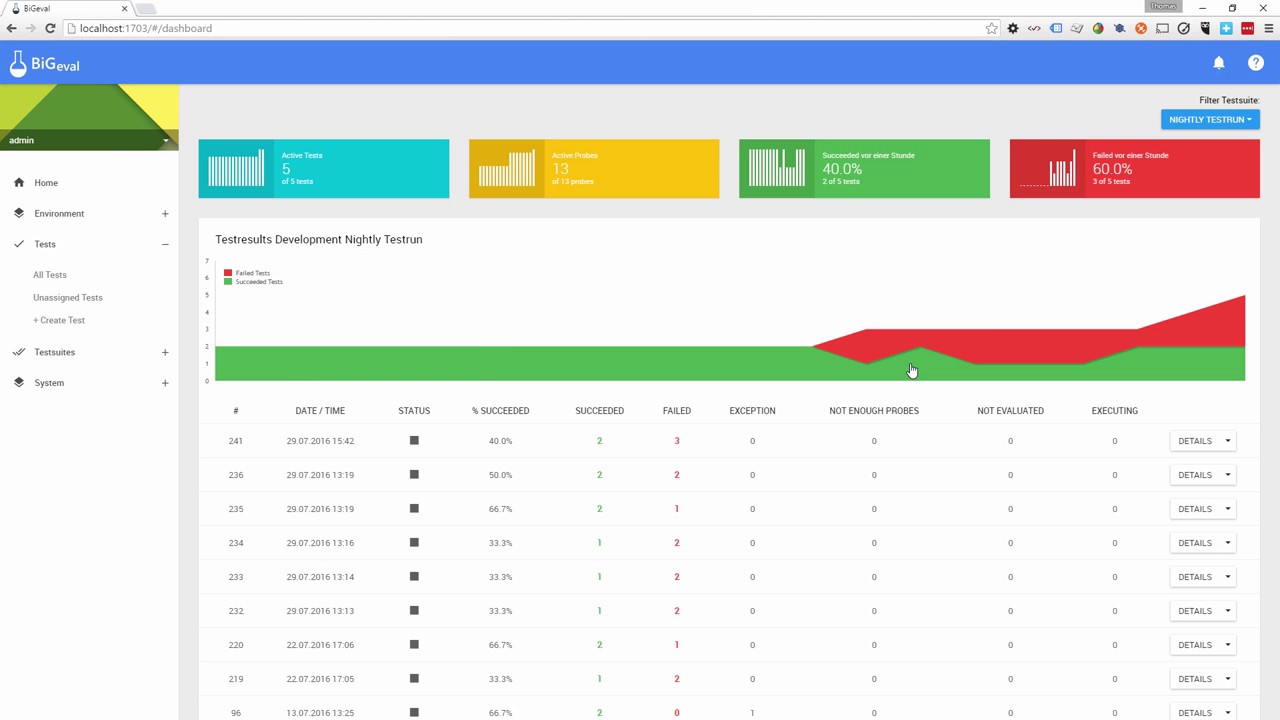Click the status square for run 234
Viewport: 1280px width, 720px height.
click(x=414, y=542)
